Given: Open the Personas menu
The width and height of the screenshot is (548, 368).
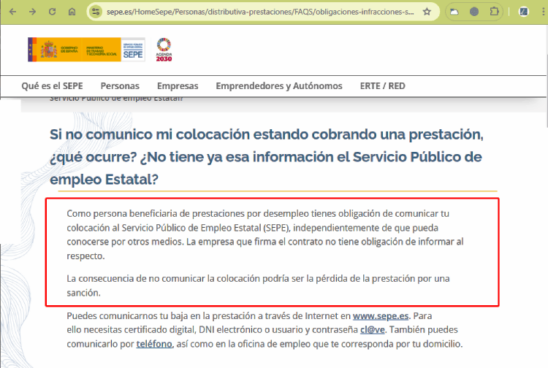Looking at the screenshot, I should pyautogui.click(x=120, y=86).
